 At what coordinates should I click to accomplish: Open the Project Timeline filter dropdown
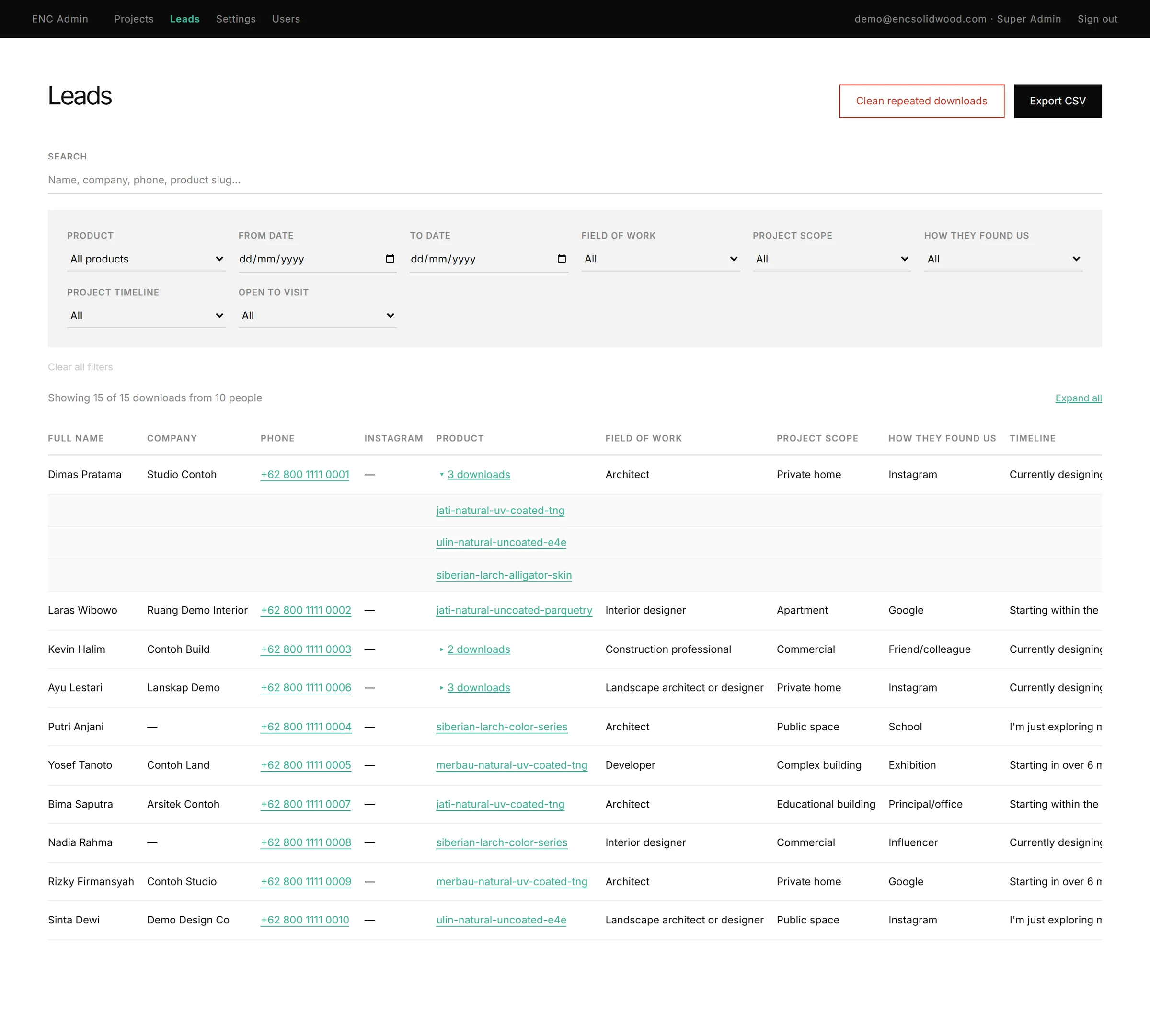(x=146, y=316)
